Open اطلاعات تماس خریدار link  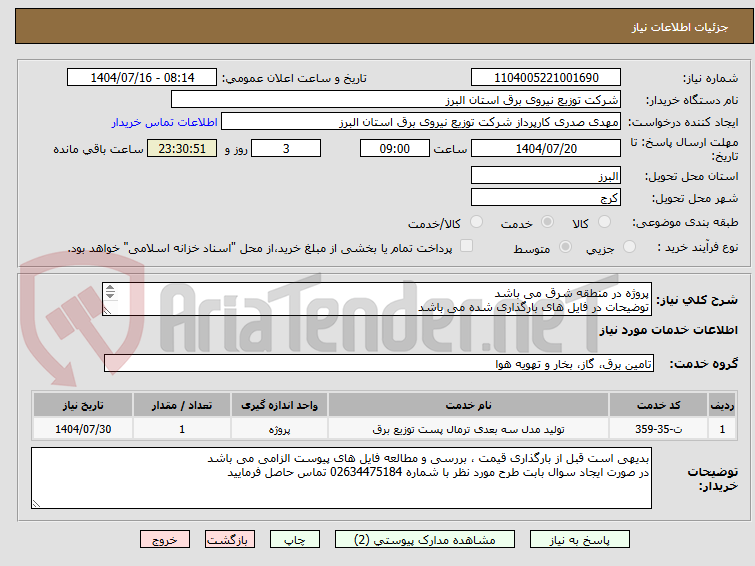pyautogui.click(x=165, y=122)
